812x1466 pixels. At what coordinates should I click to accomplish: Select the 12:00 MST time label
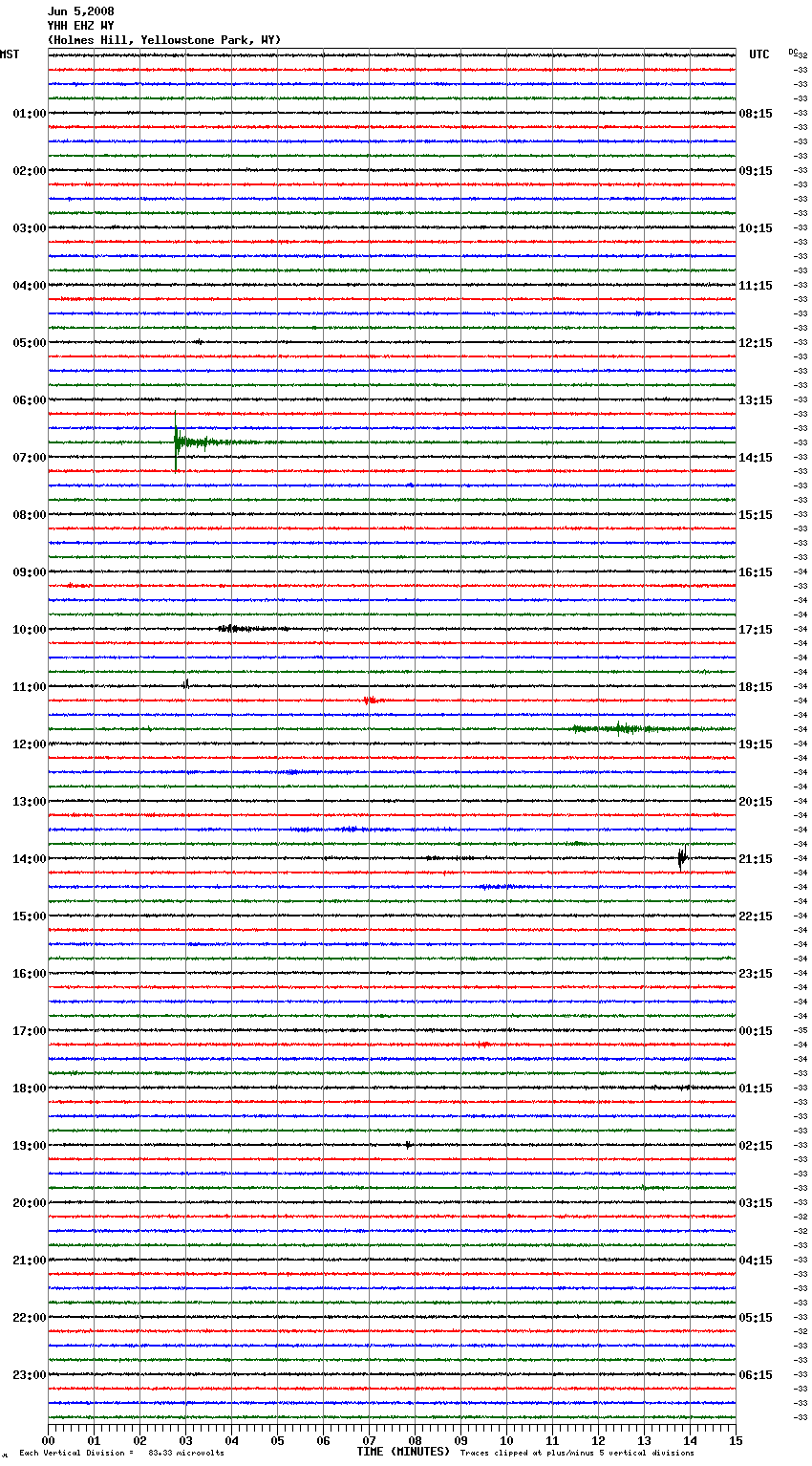pos(30,744)
